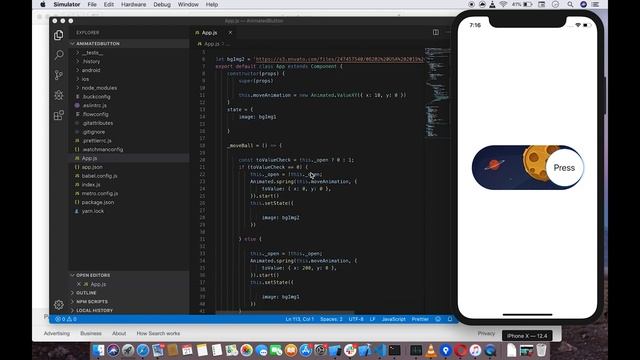Open the Edit menu
Viewport: 640px width, 360px height.
pyautogui.click(x=109, y=4)
